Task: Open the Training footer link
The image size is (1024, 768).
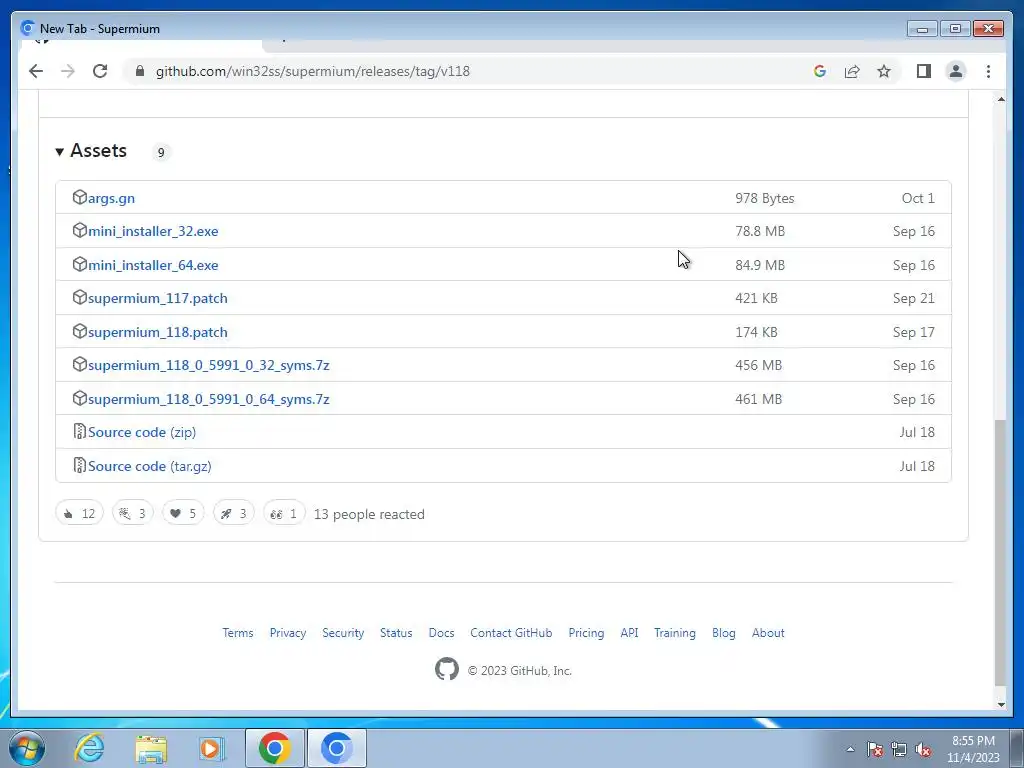Action: (x=675, y=633)
